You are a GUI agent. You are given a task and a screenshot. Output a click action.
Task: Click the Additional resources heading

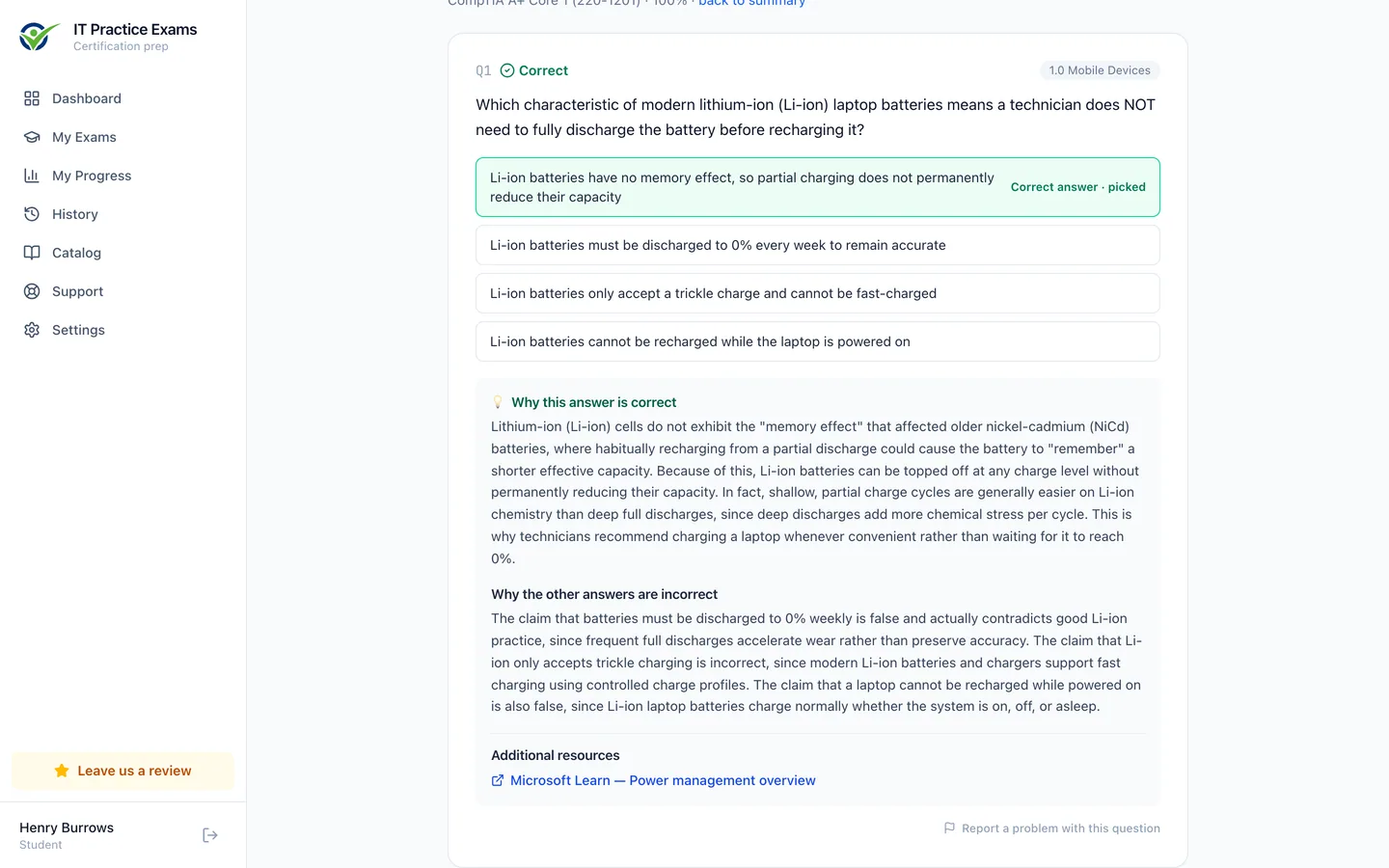coord(555,755)
